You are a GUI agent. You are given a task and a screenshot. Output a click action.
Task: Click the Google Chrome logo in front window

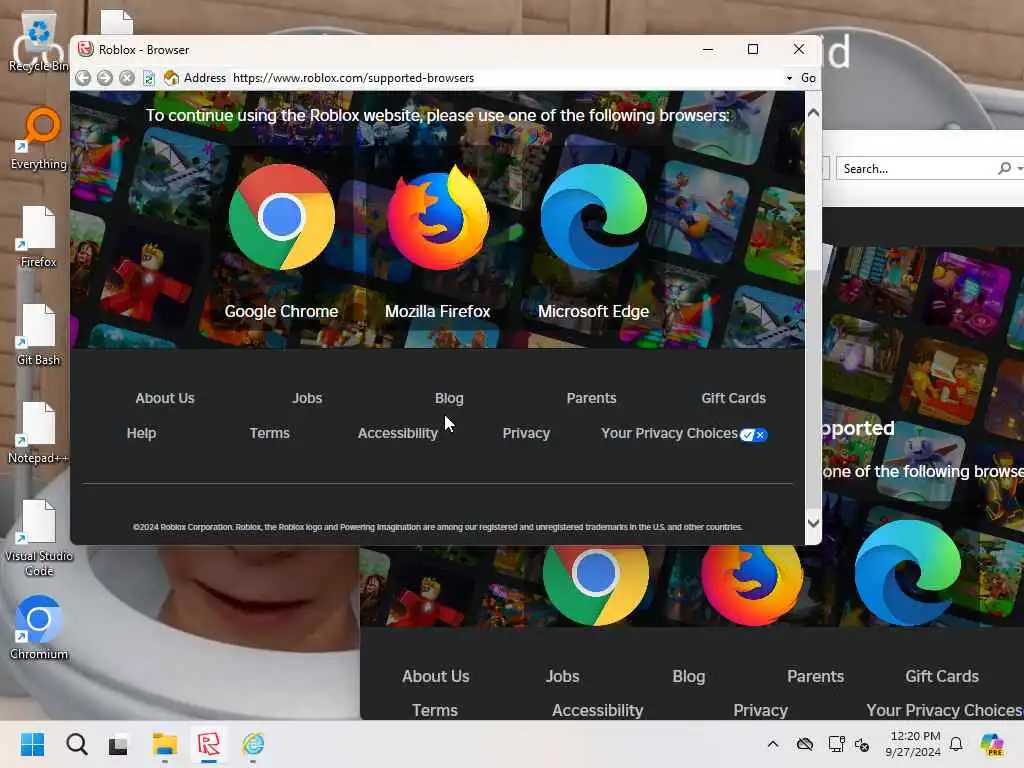pos(281,217)
